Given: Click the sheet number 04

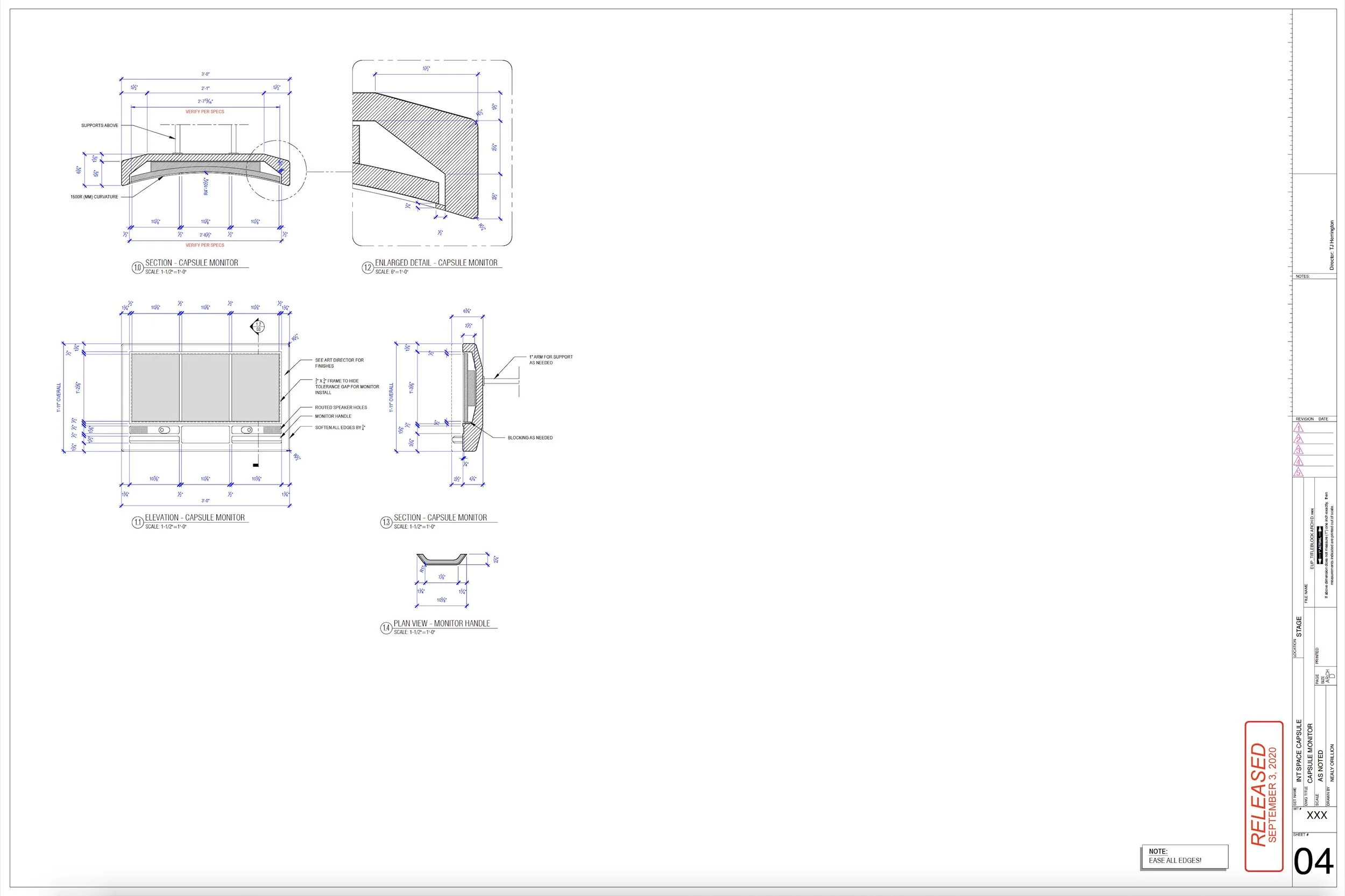Looking at the screenshot, I should pyautogui.click(x=1313, y=862).
